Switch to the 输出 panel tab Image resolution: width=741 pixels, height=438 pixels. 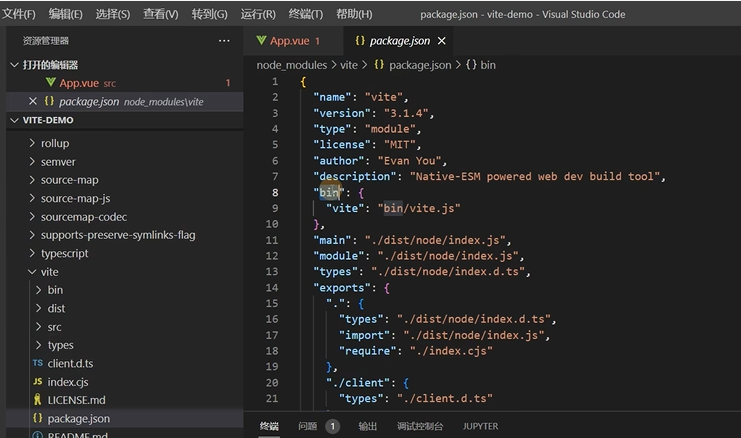(368, 426)
